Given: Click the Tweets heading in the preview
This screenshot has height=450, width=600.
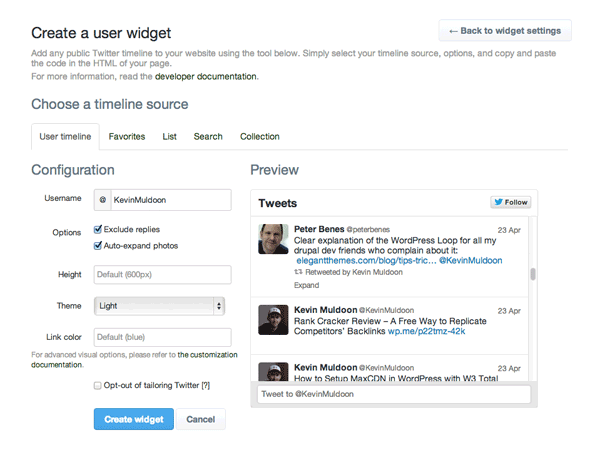Looking at the screenshot, I should pos(277,203).
